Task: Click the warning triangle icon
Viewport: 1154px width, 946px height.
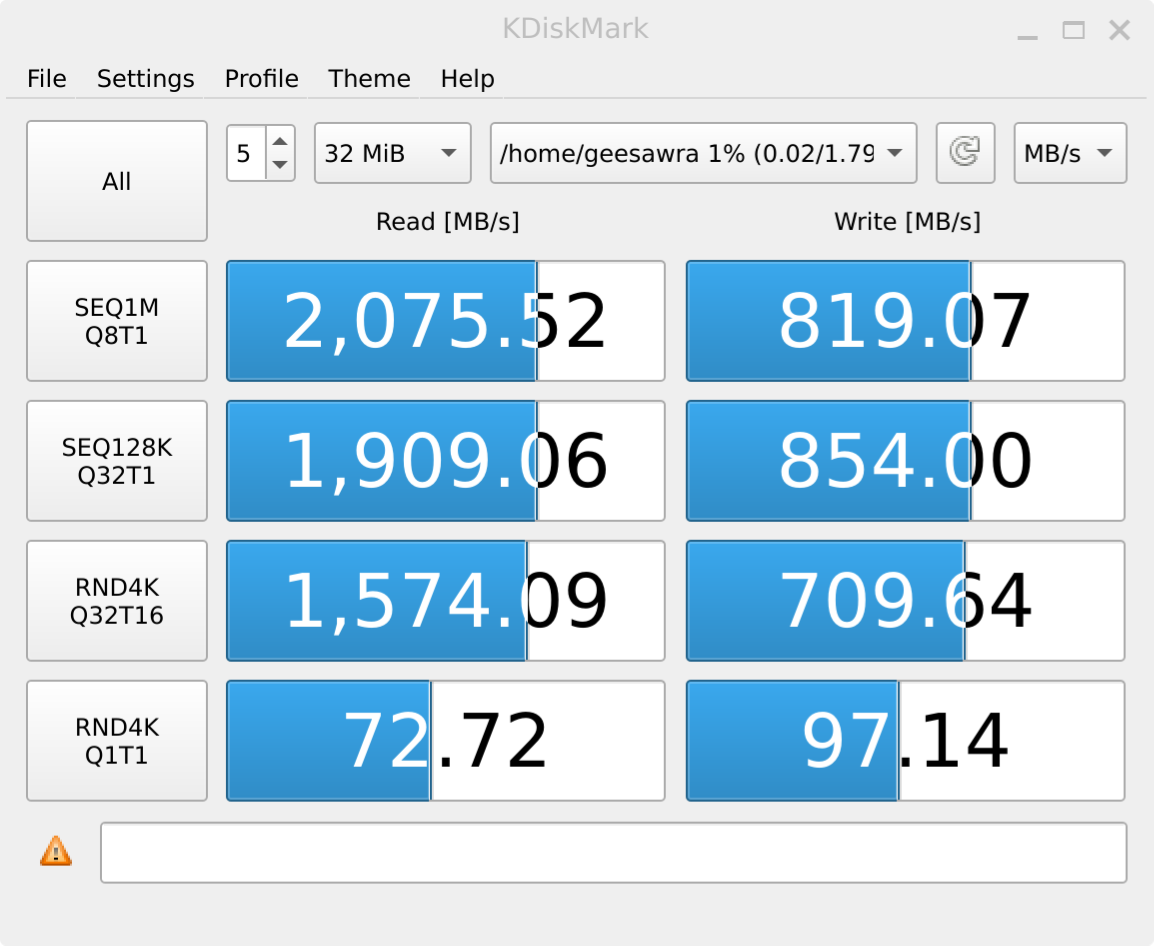Action: pos(56,851)
